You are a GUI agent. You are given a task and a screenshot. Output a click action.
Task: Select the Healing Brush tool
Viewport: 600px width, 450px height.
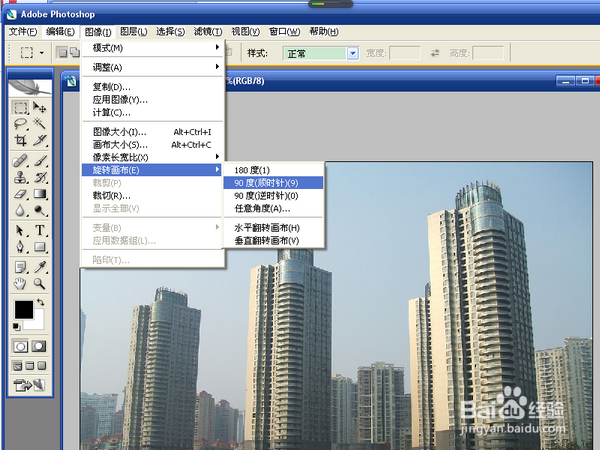click(21, 160)
